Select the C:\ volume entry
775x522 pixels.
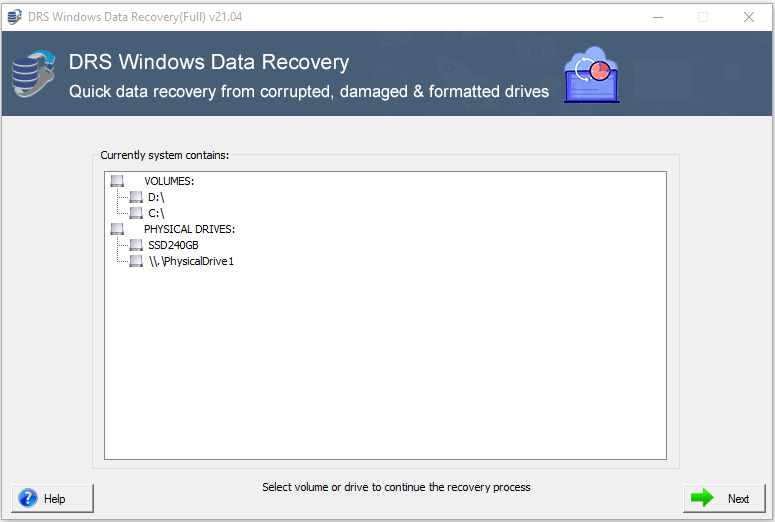click(156, 213)
